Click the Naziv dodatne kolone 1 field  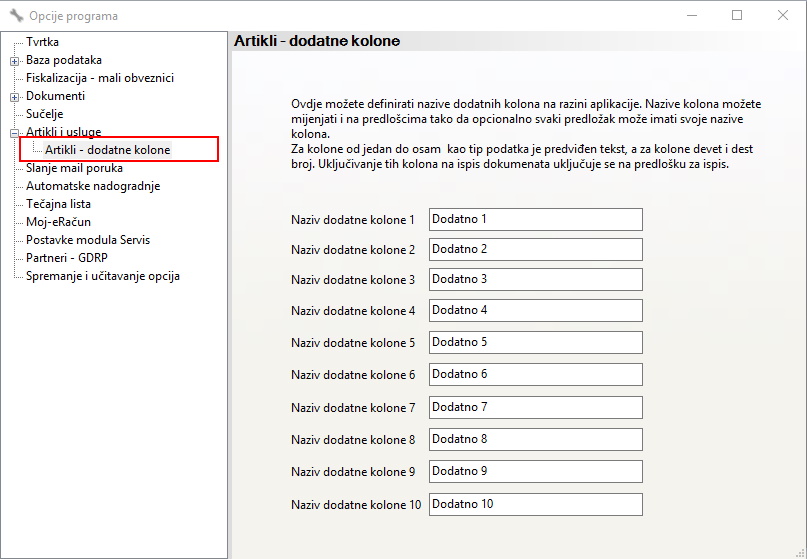coord(535,219)
